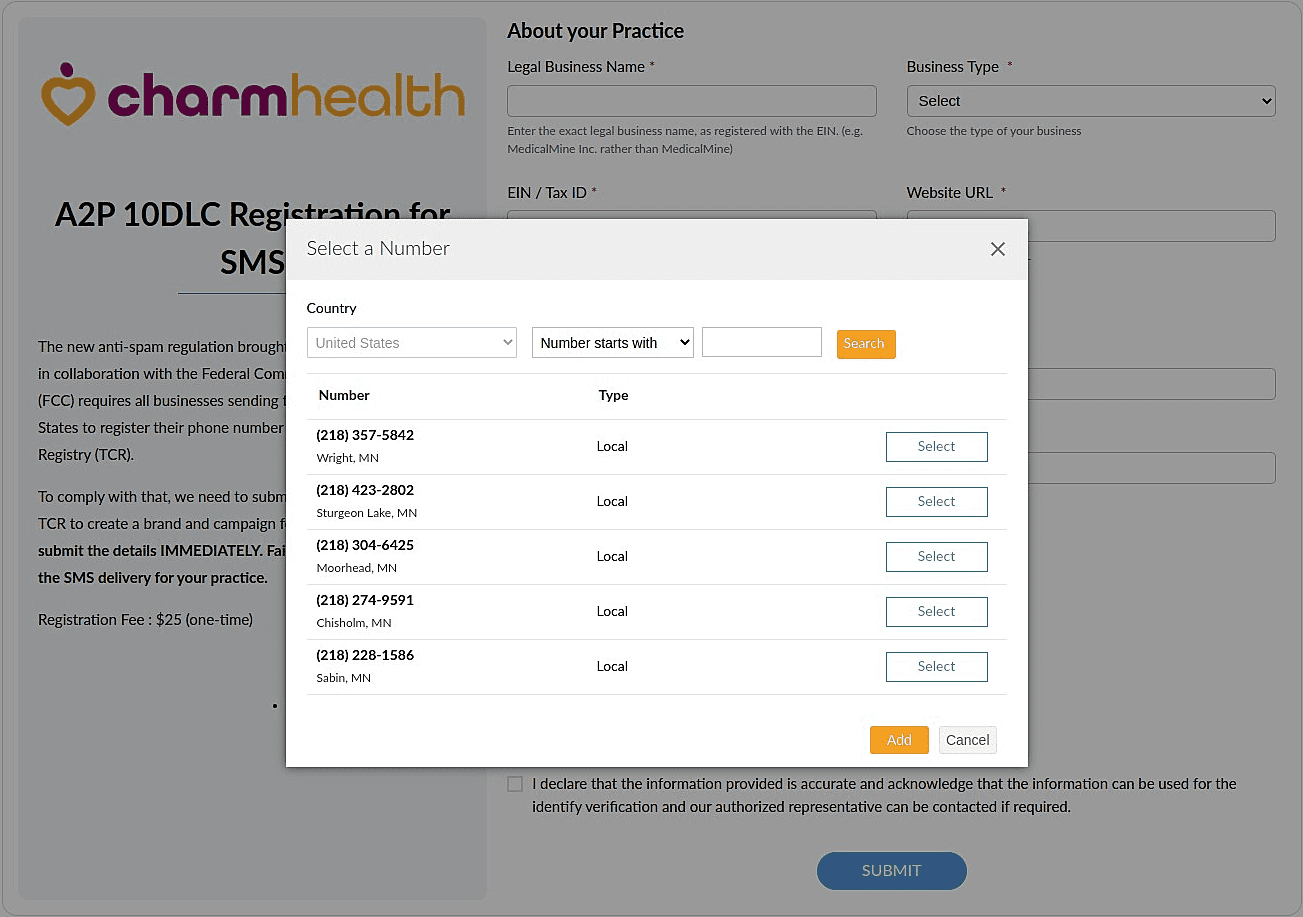Expand the 'Number starts with' dropdown
Image resolution: width=1303 pixels, height=917 pixels.
tap(612, 343)
